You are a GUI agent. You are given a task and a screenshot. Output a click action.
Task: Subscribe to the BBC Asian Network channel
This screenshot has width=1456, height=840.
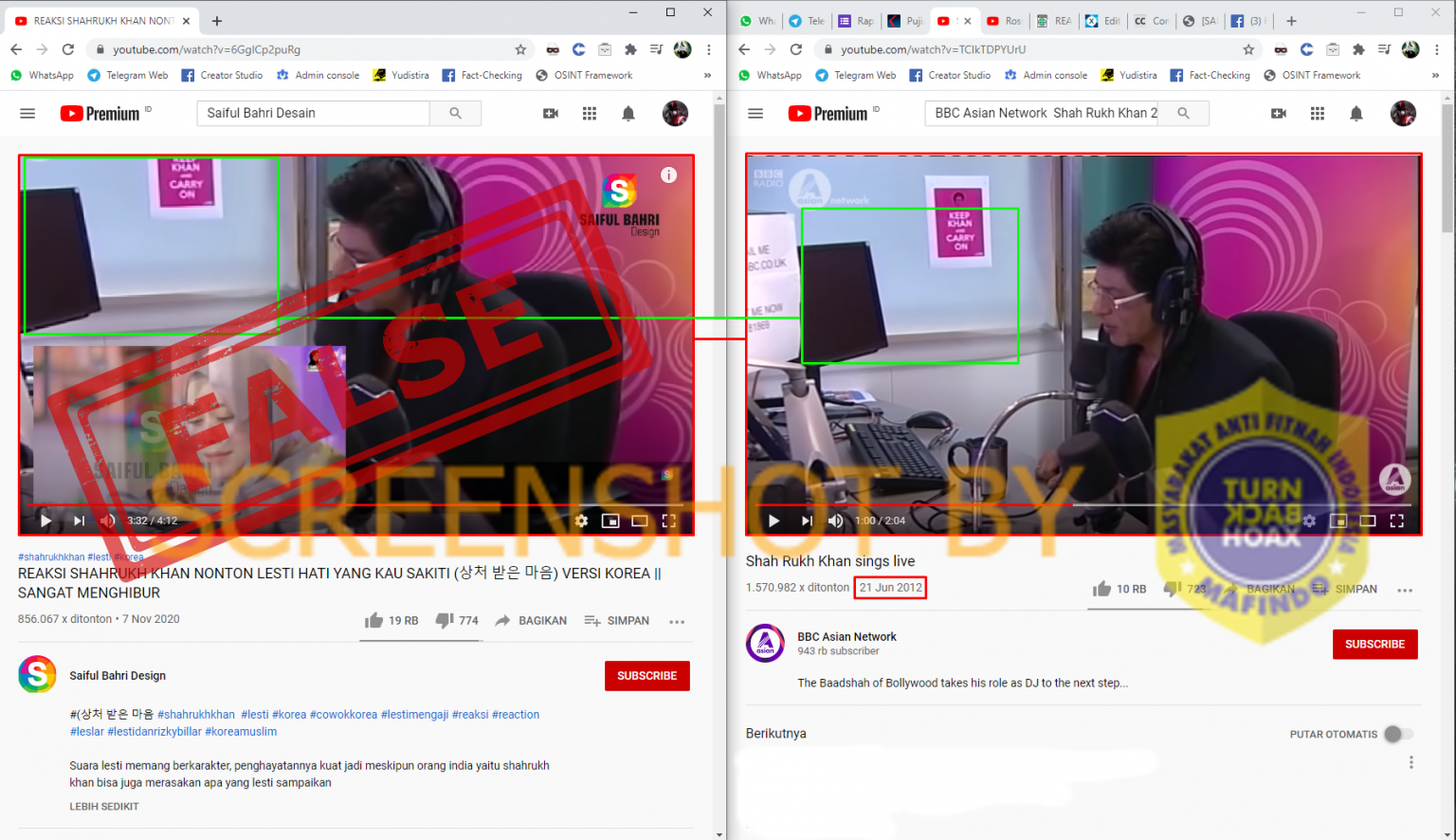[x=1375, y=644]
